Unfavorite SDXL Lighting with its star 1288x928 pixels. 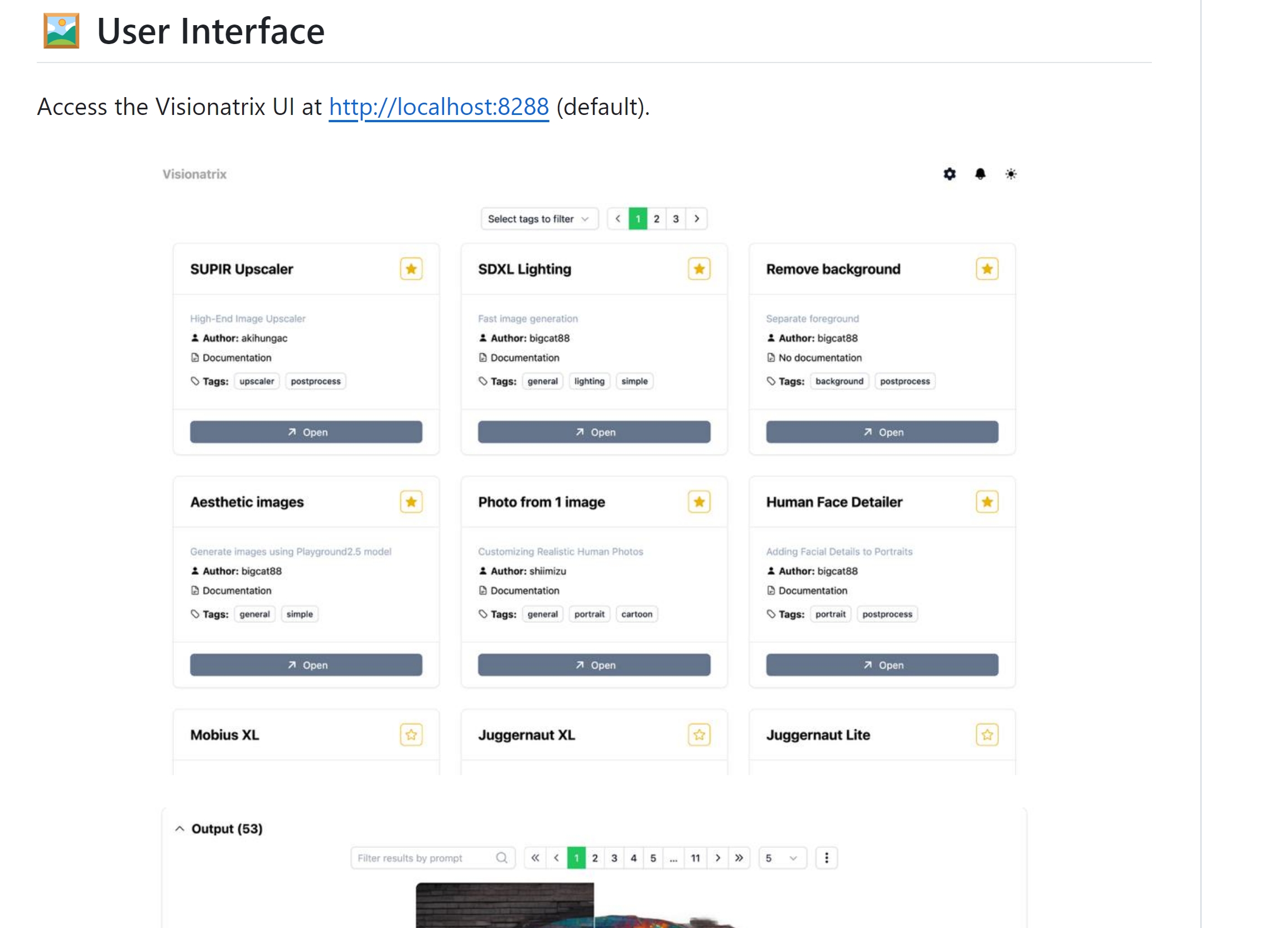coord(699,269)
